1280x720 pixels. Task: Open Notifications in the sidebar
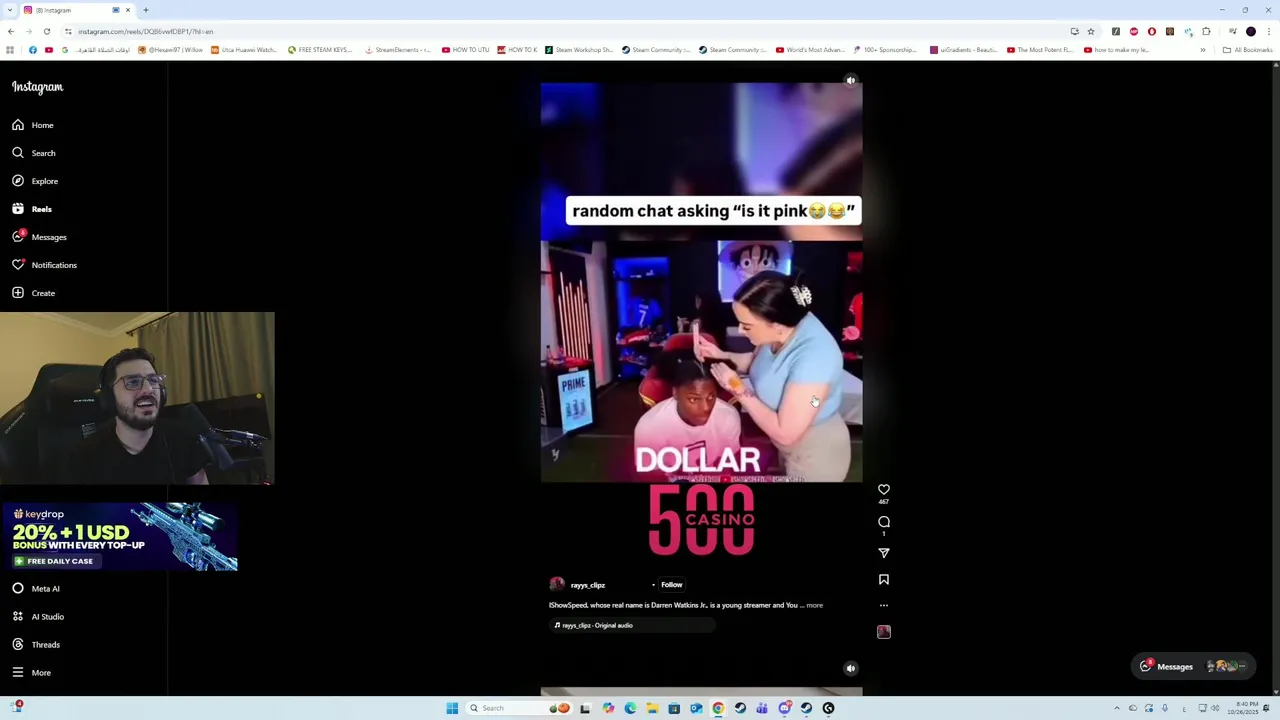44,265
